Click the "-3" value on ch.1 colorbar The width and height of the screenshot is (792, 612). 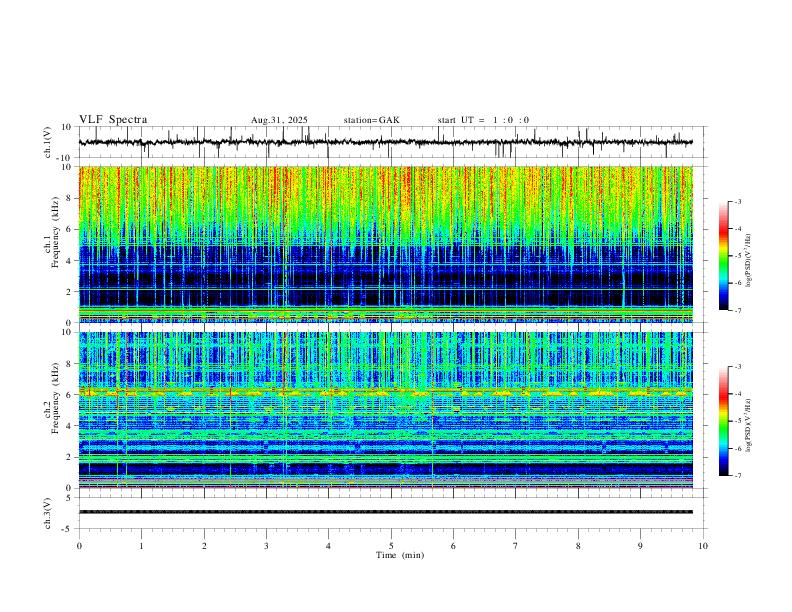tap(738, 201)
